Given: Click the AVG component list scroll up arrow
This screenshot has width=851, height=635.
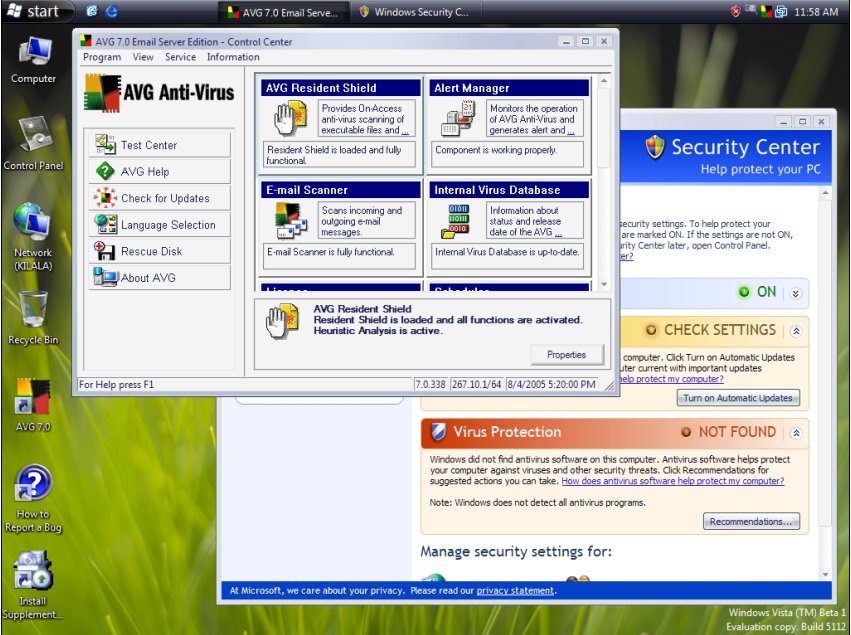Looking at the screenshot, I should point(604,81).
